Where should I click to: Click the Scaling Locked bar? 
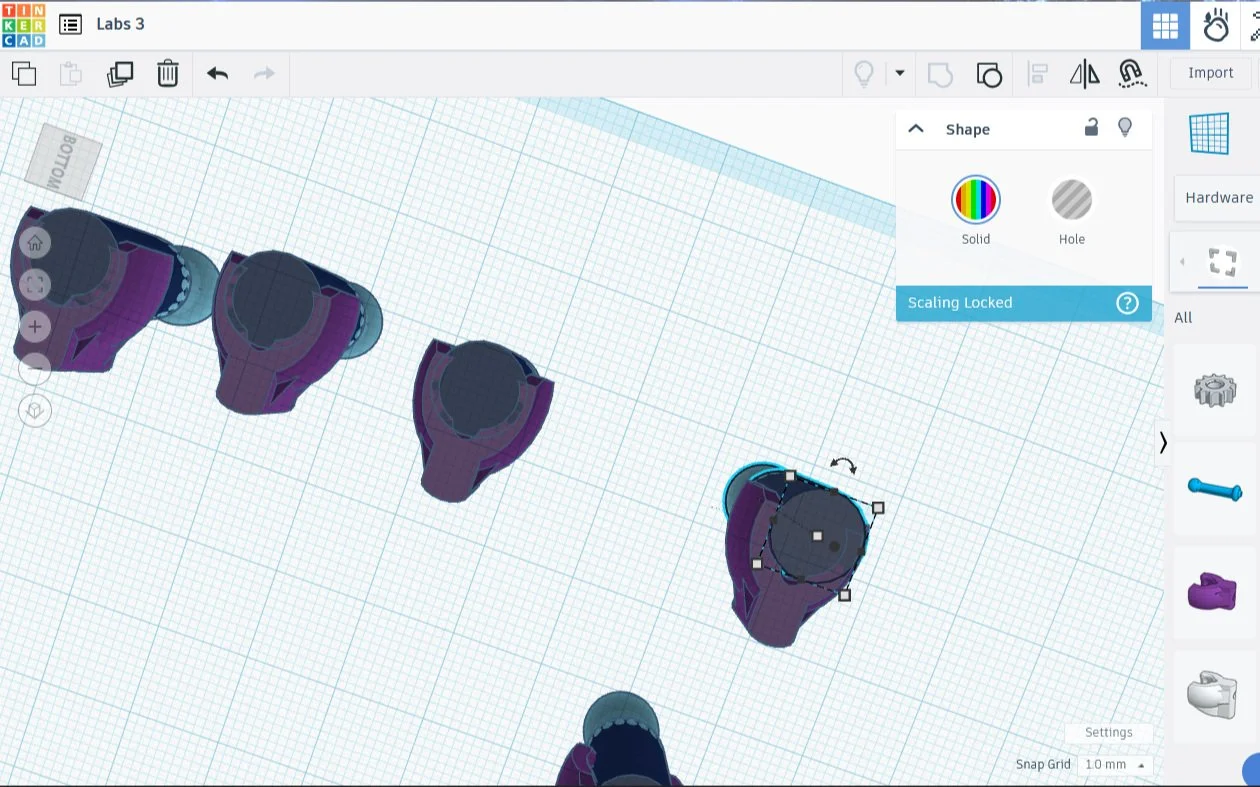(x=1023, y=303)
